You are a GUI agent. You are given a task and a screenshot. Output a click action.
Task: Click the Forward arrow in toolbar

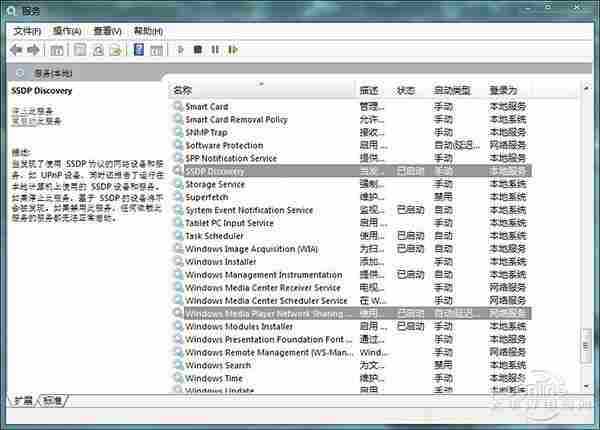coord(33,49)
